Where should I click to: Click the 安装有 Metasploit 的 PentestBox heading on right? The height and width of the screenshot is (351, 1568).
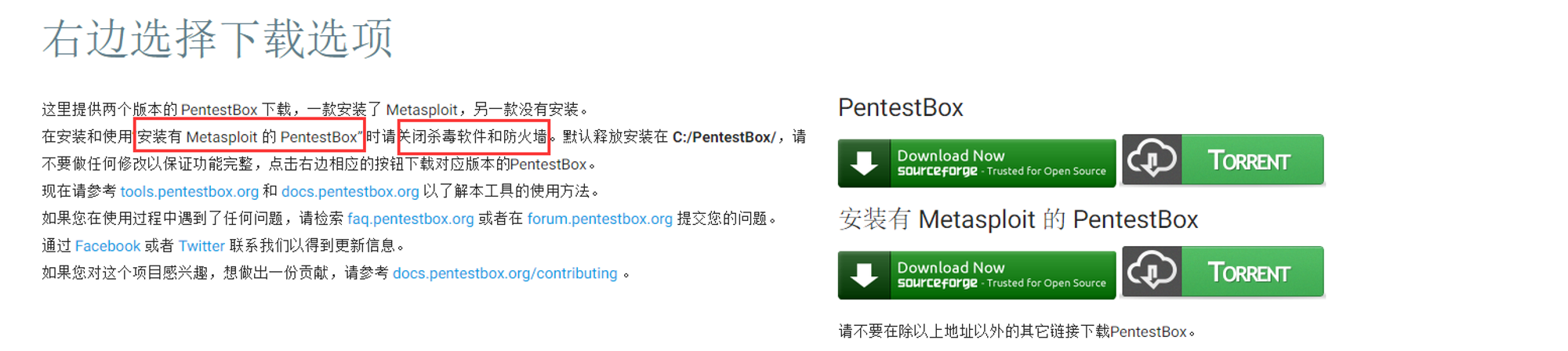pos(1018,219)
